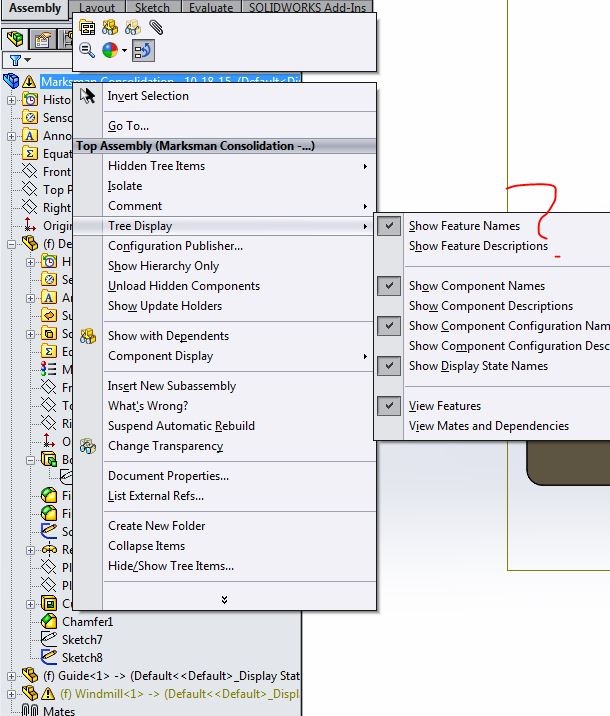Enable Show Feature Descriptions option
610x716 pixels.
(x=478, y=246)
